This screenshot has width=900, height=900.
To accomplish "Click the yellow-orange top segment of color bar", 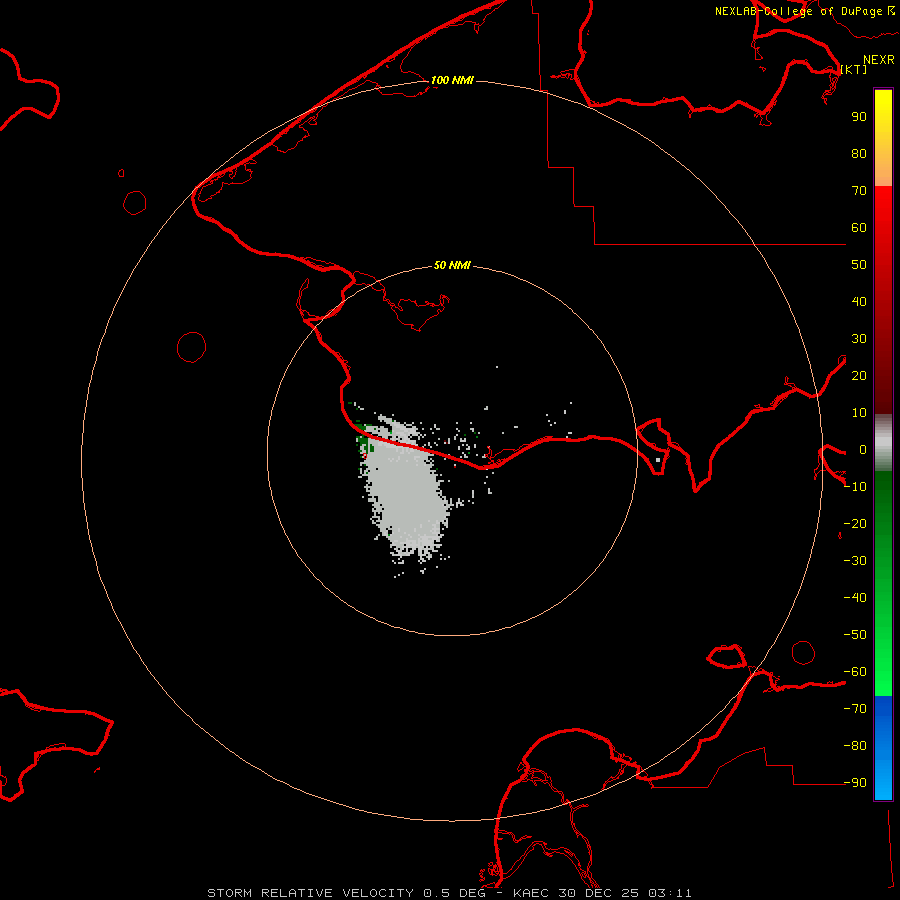I will point(883,138).
